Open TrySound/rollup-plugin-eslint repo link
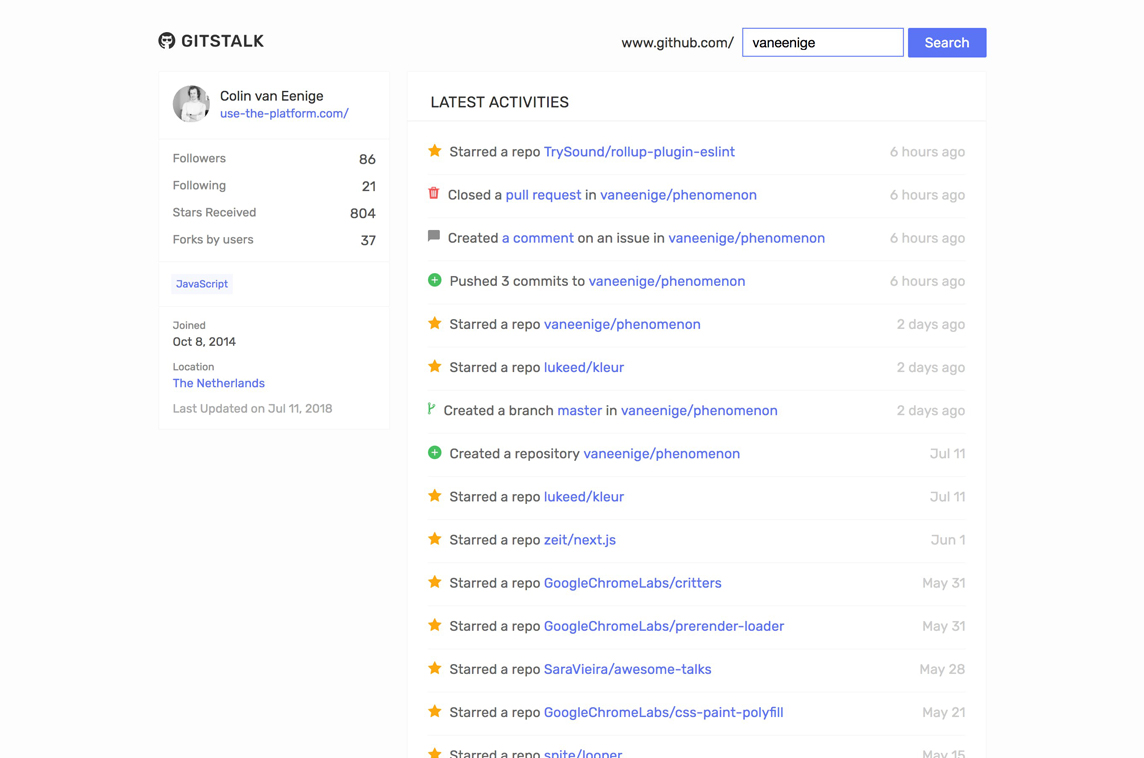This screenshot has width=1144, height=758. pos(639,152)
